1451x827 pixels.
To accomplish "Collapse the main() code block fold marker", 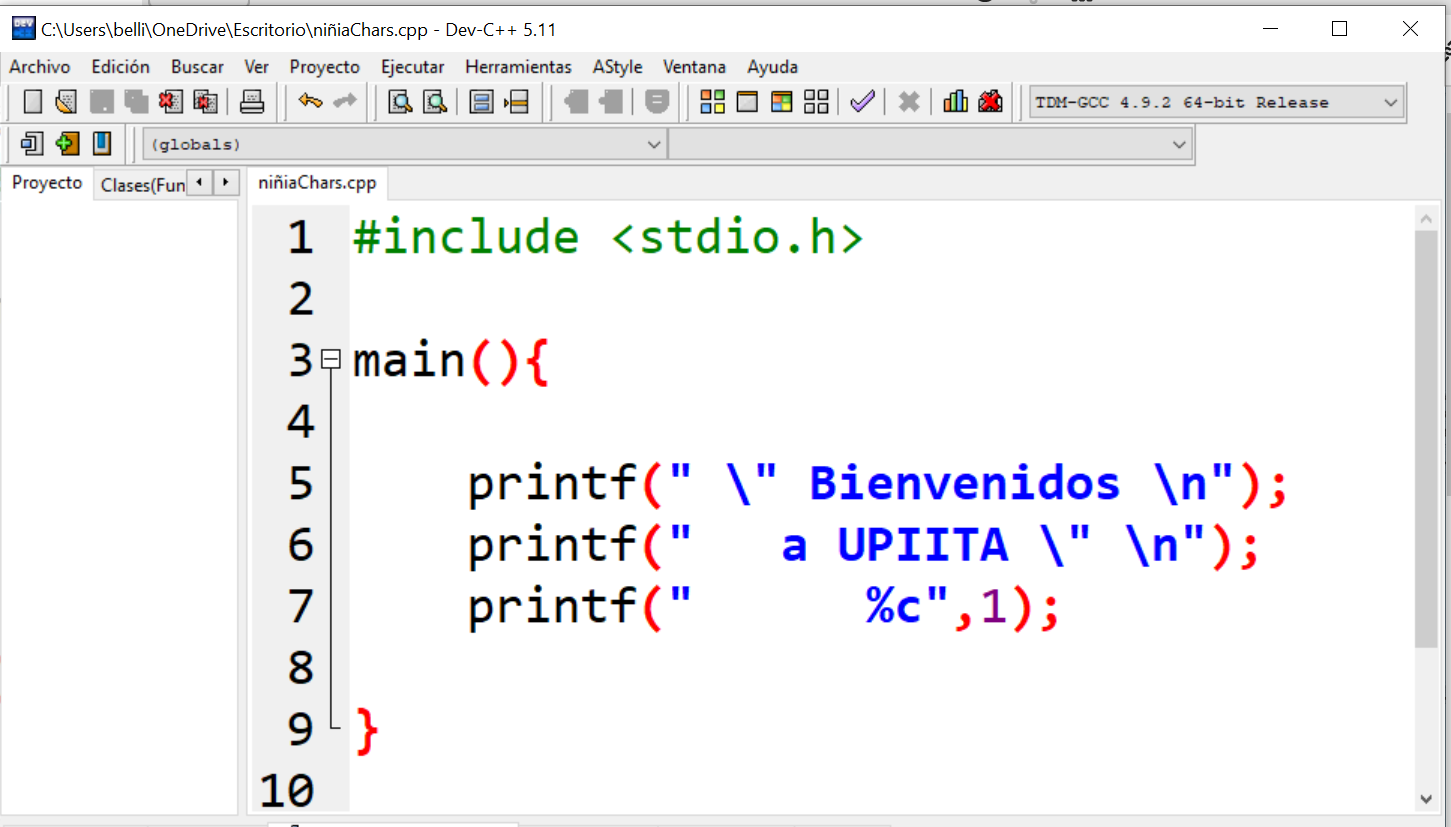I will 332,358.
